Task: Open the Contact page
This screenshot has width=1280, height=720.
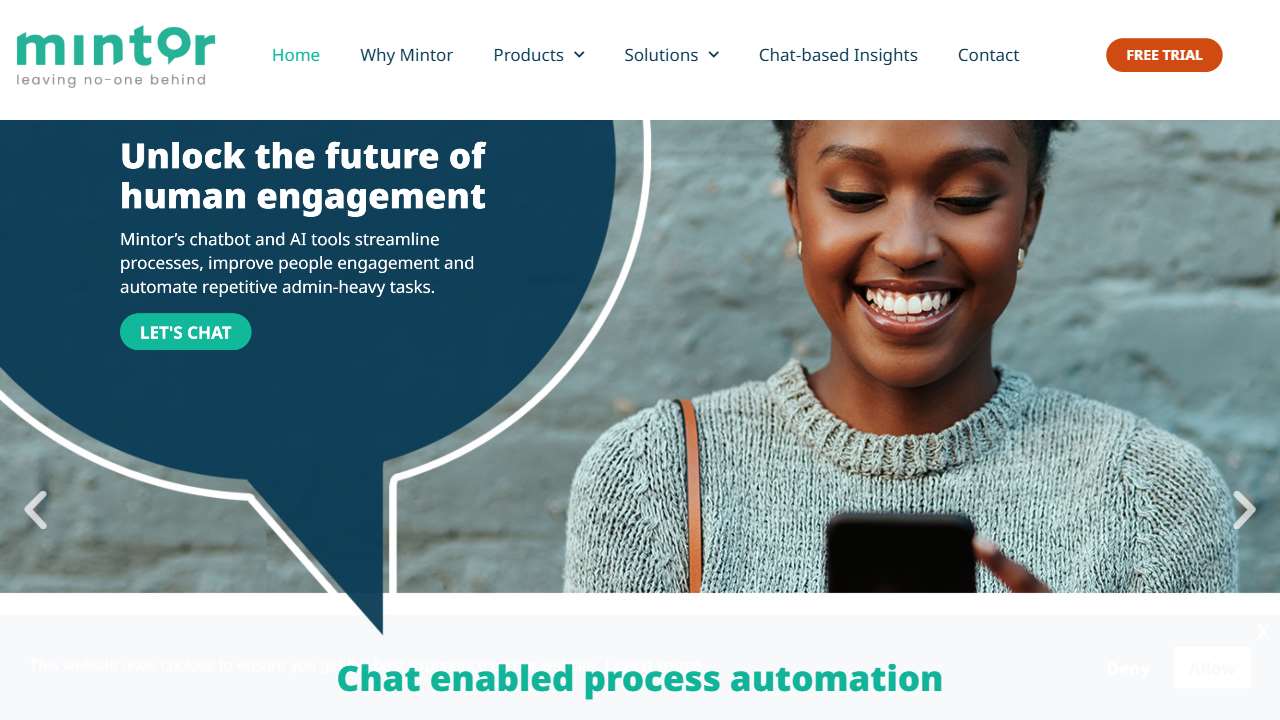Action: (x=988, y=55)
